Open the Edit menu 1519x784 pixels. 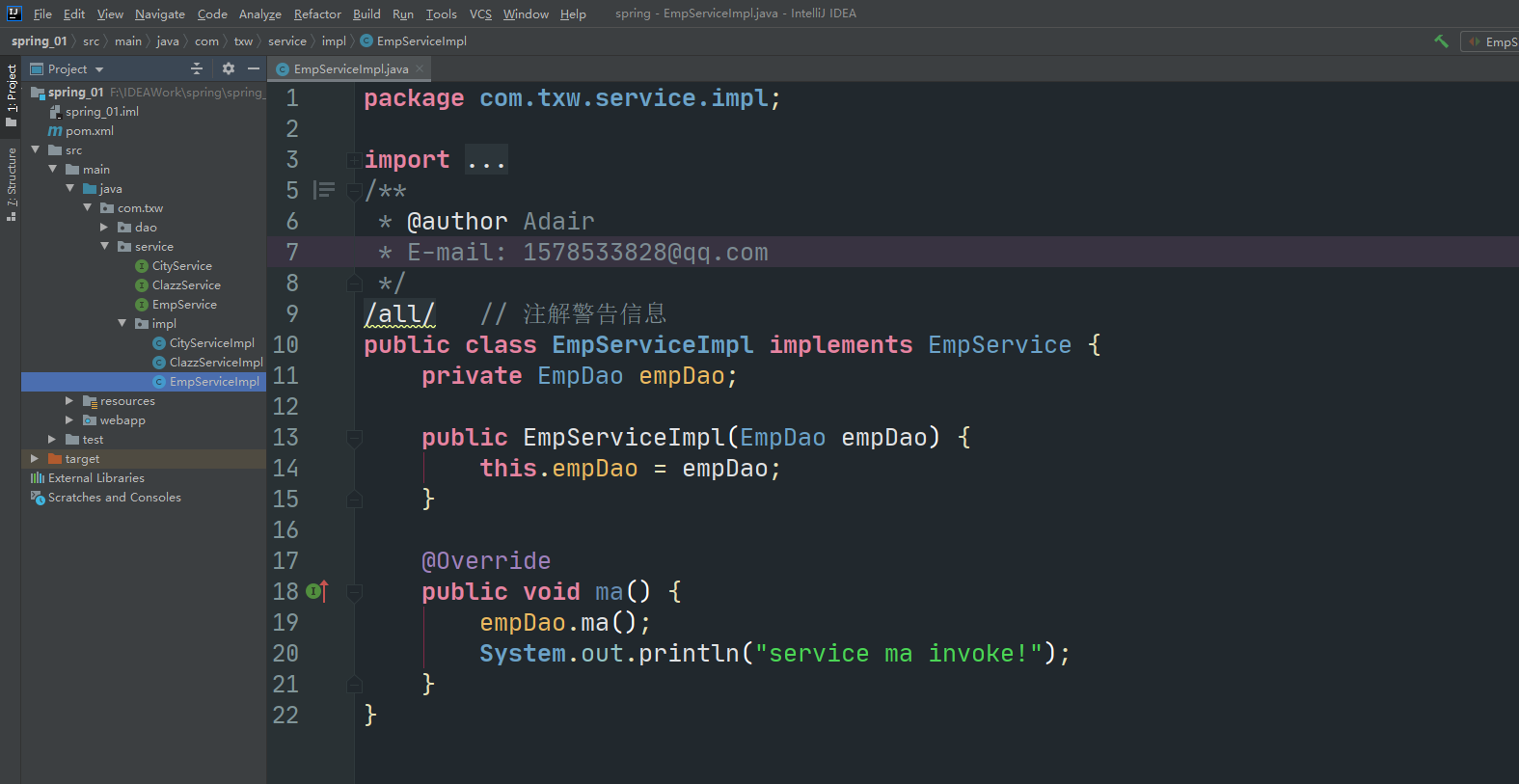click(74, 14)
